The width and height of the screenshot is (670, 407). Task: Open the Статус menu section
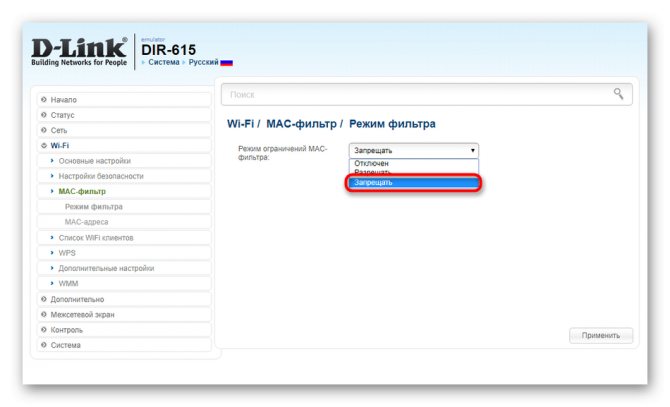click(124, 115)
